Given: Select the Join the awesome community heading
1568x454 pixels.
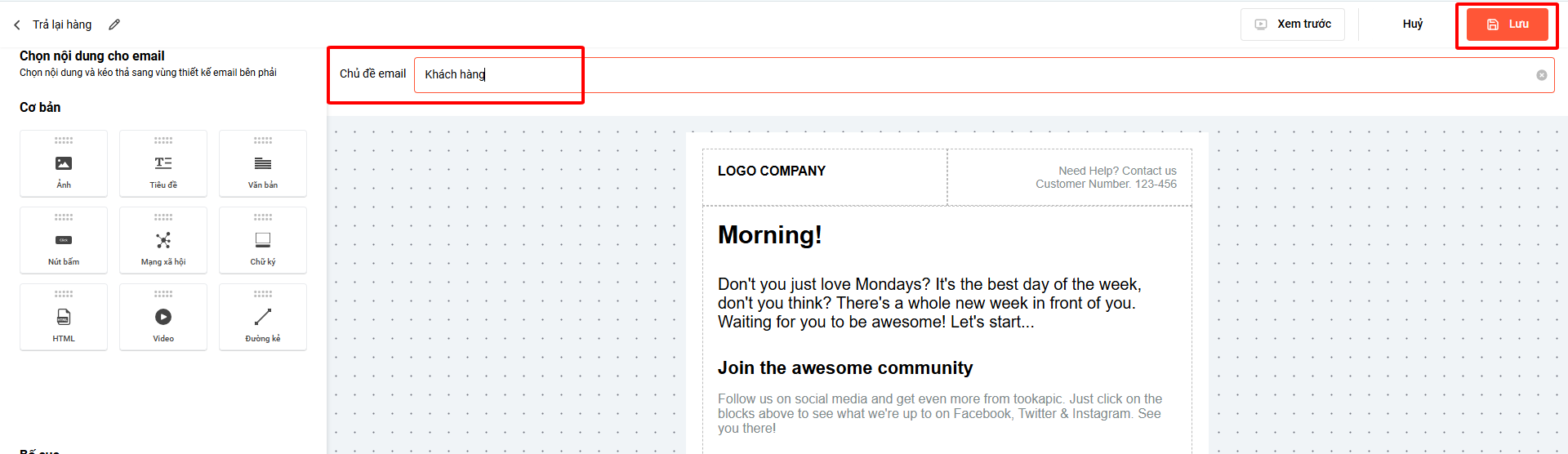Looking at the screenshot, I should 845,368.
